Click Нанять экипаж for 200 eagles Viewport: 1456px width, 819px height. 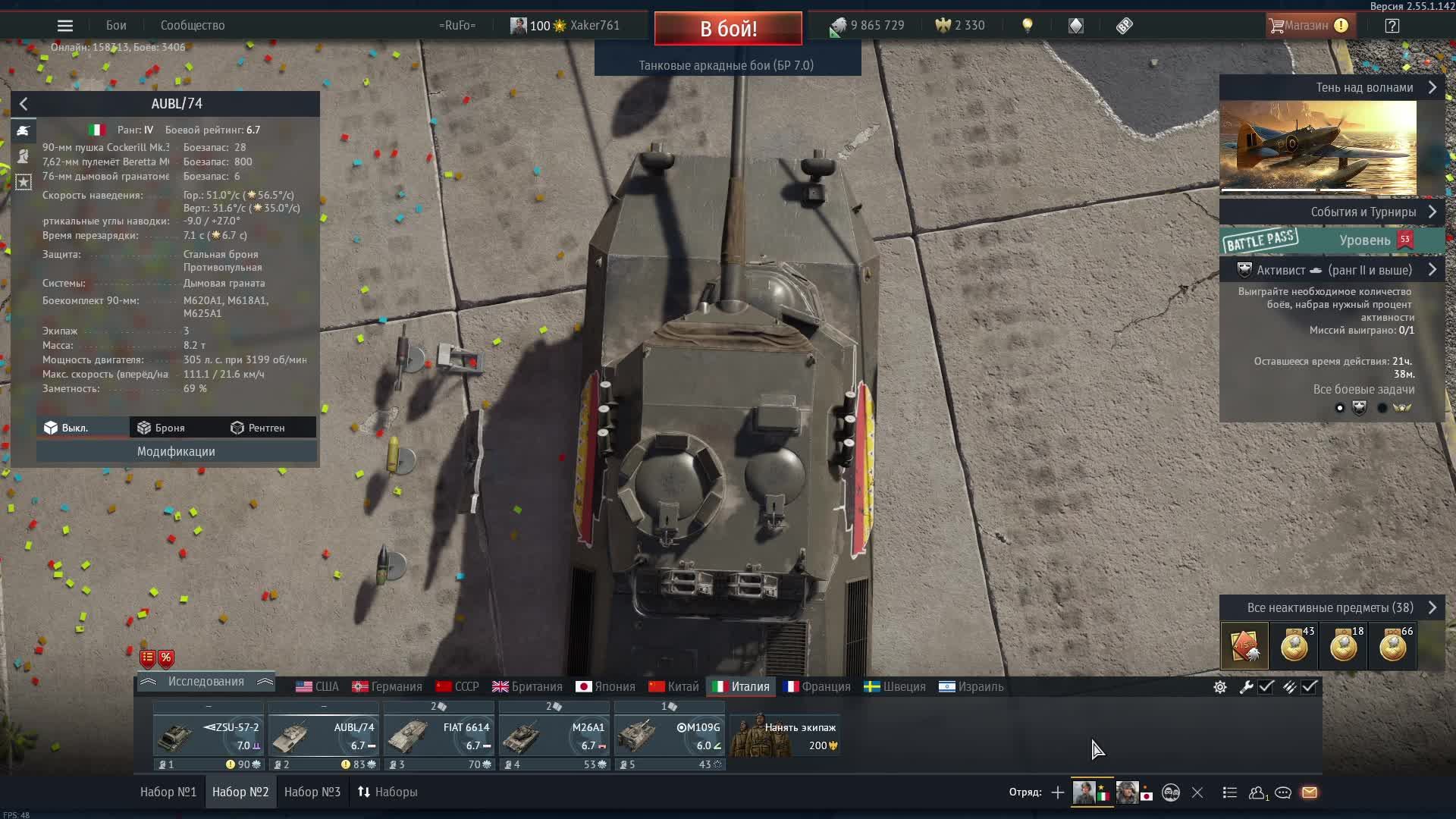coord(785,736)
